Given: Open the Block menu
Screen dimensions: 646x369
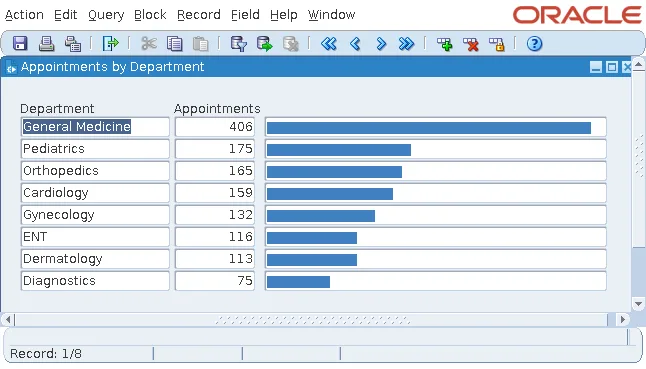Looking at the screenshot, I should tap(150, 15).
